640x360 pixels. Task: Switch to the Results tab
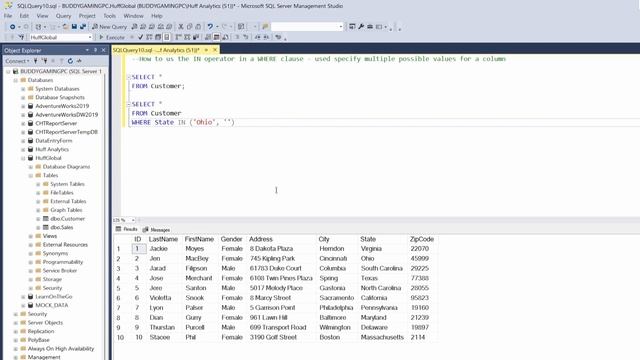click(127, 229)
